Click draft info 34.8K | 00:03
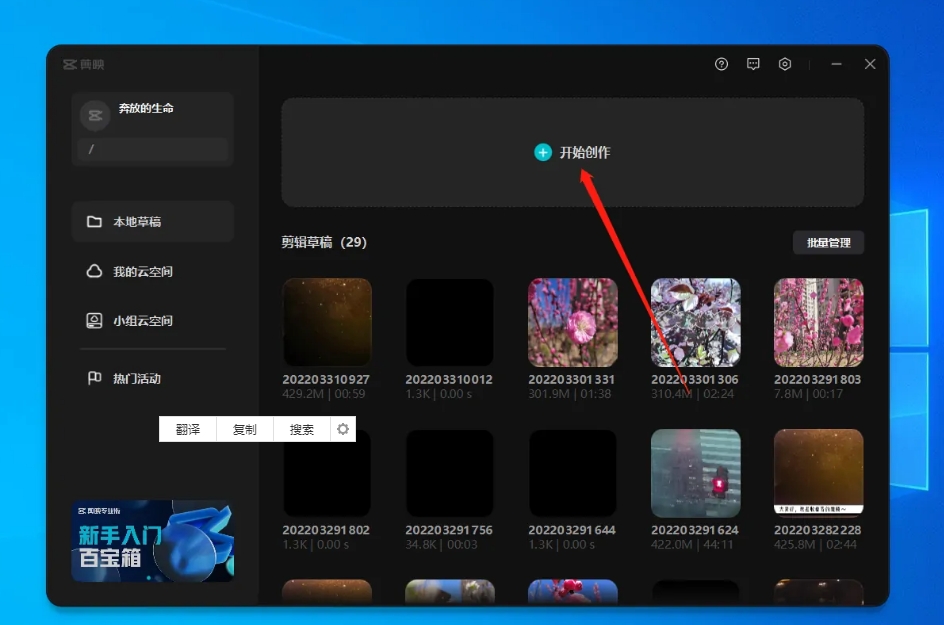Screen dimensions: 944x625 click(441, 544)
